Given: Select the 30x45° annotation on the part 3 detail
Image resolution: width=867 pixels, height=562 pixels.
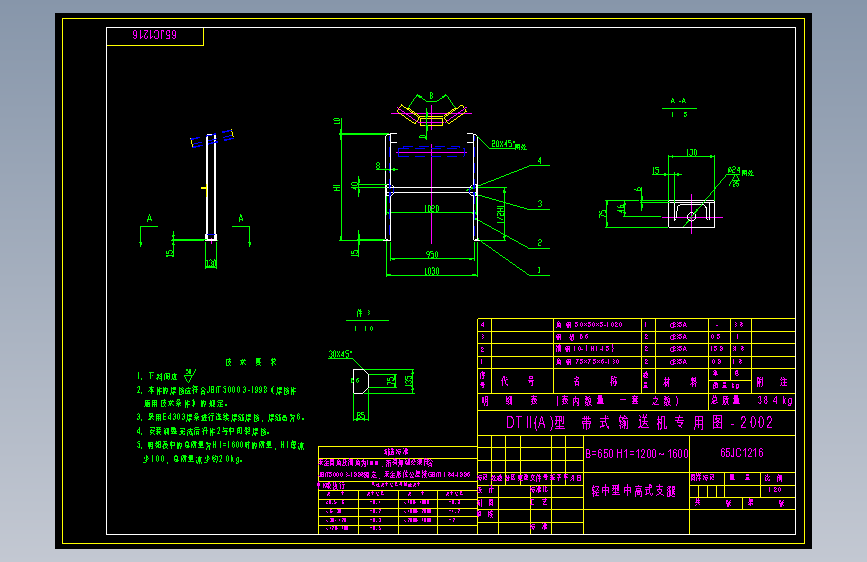Looking at the screenshot, I should pos(340,354).
